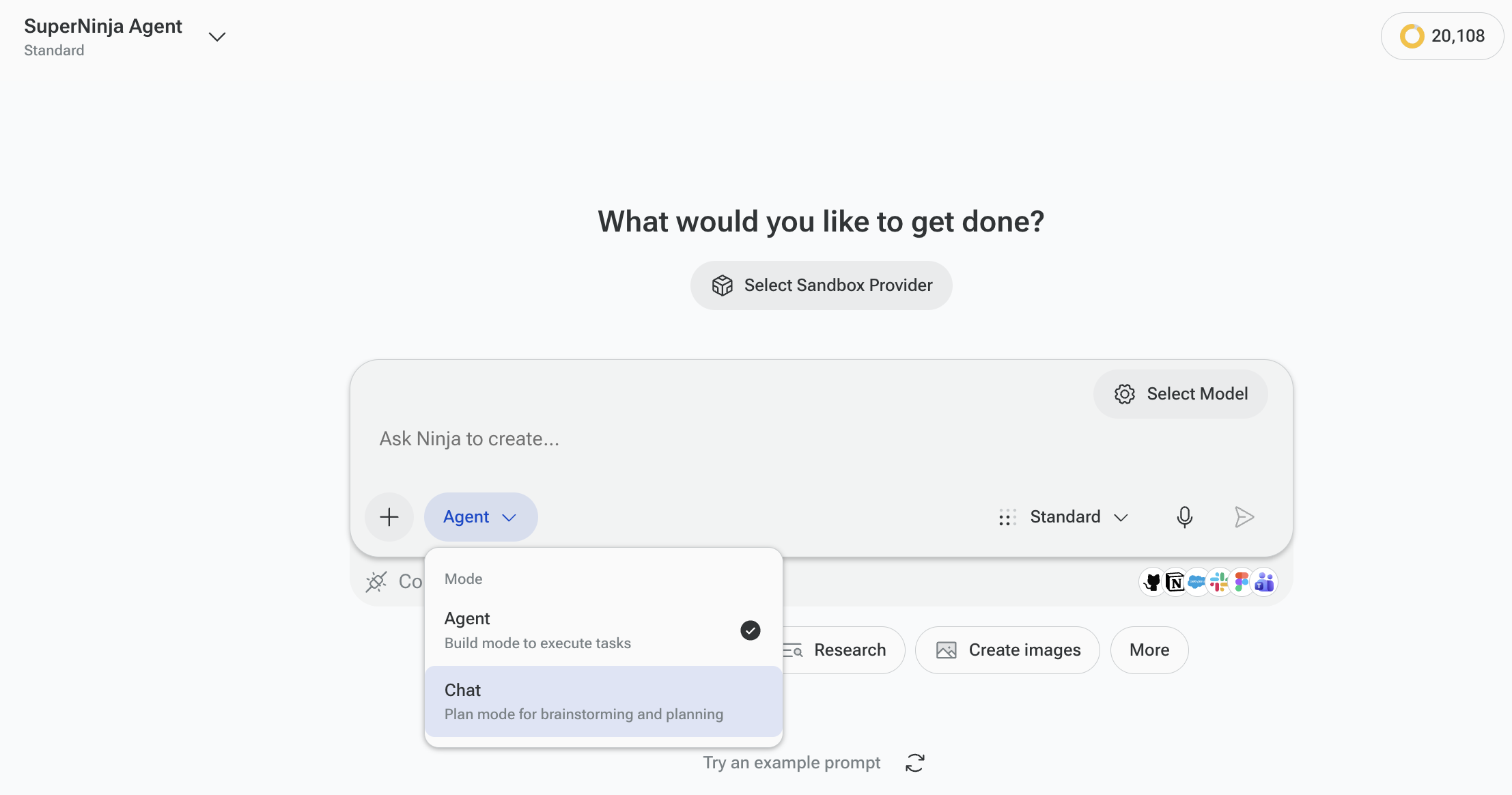
Task: Click the Select Sandbox Provider button
Action: [822, 285]
